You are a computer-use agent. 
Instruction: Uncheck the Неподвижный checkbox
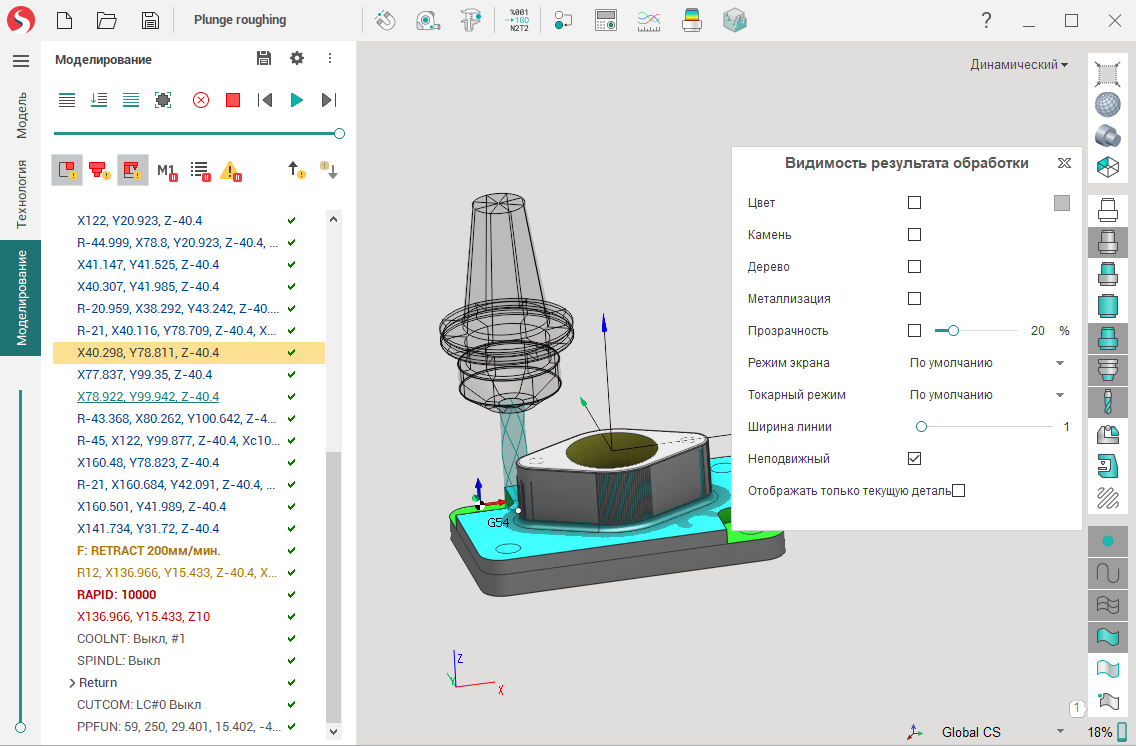point(914,459)
